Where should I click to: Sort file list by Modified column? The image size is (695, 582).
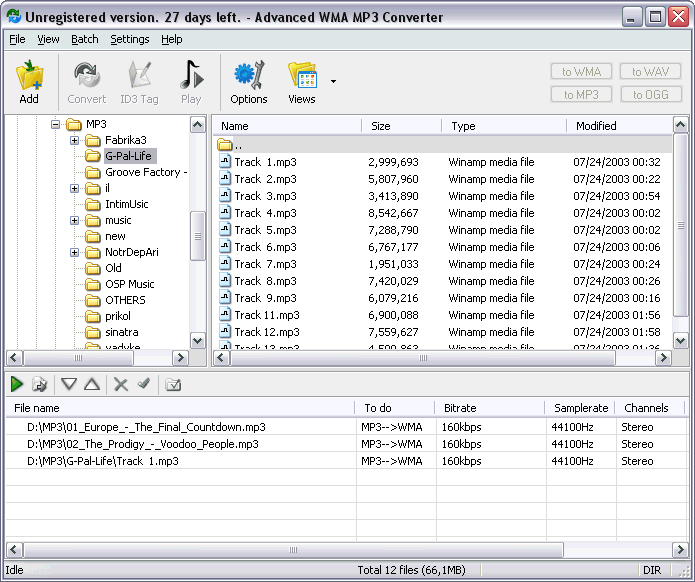coord(620,126)
